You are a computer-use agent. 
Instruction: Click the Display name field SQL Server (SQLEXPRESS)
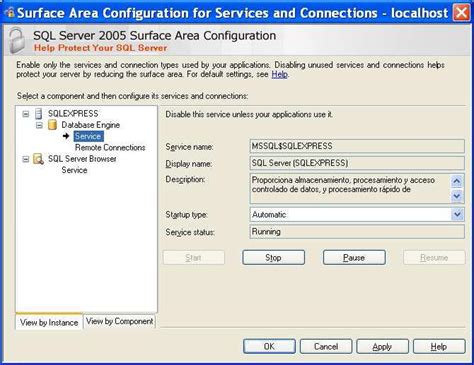[x=357, y=163]
